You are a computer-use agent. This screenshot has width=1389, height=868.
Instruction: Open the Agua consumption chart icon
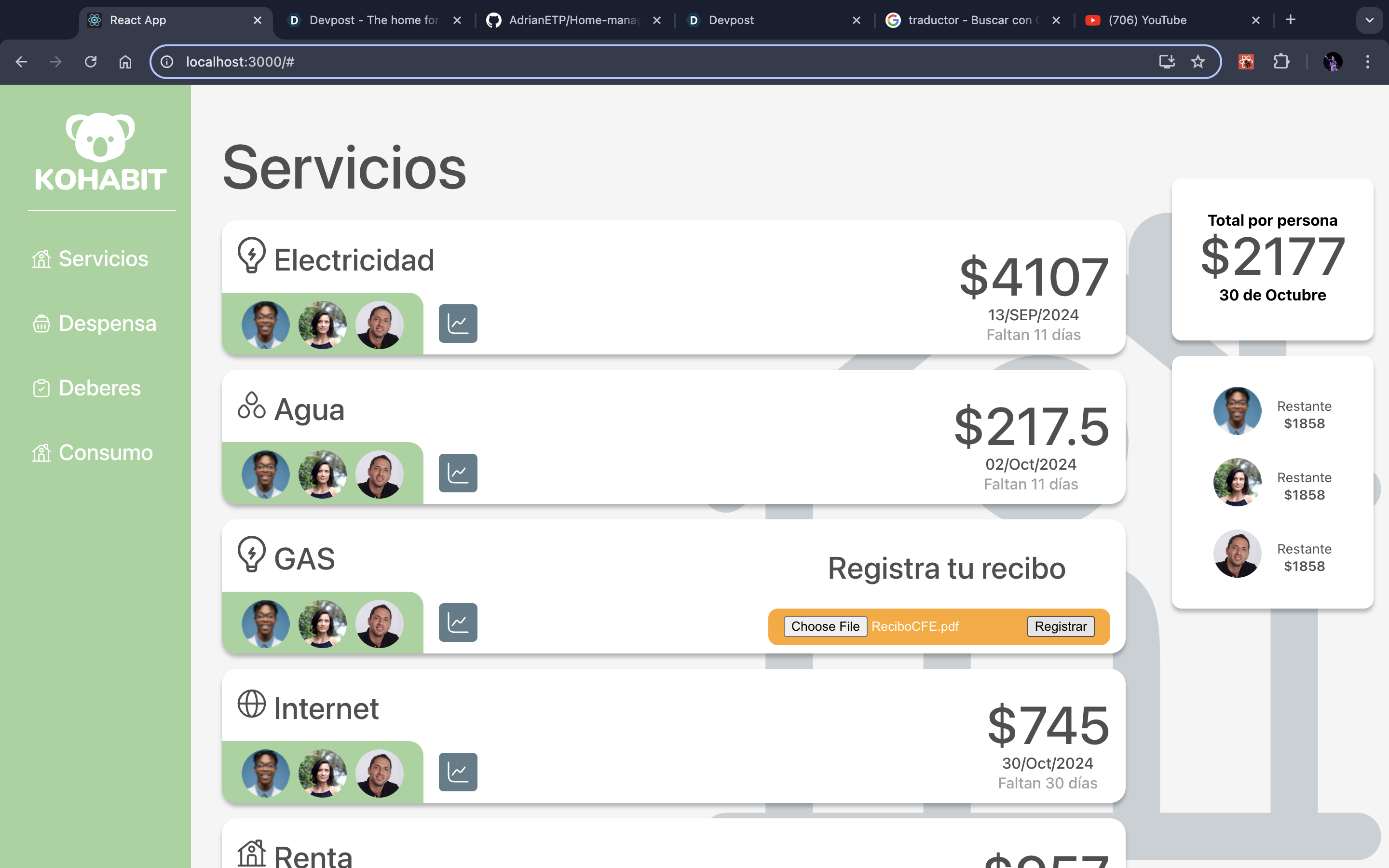pos(457,473)
